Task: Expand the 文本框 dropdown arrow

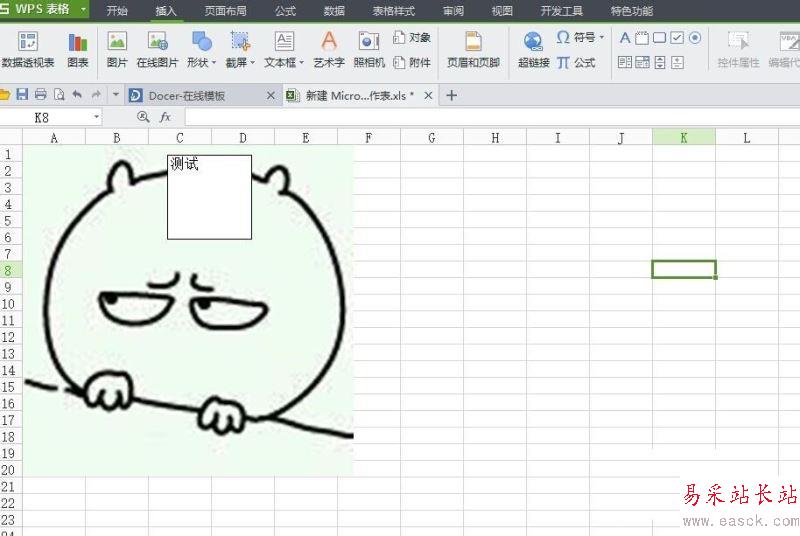Action: (x=302, y=63)
